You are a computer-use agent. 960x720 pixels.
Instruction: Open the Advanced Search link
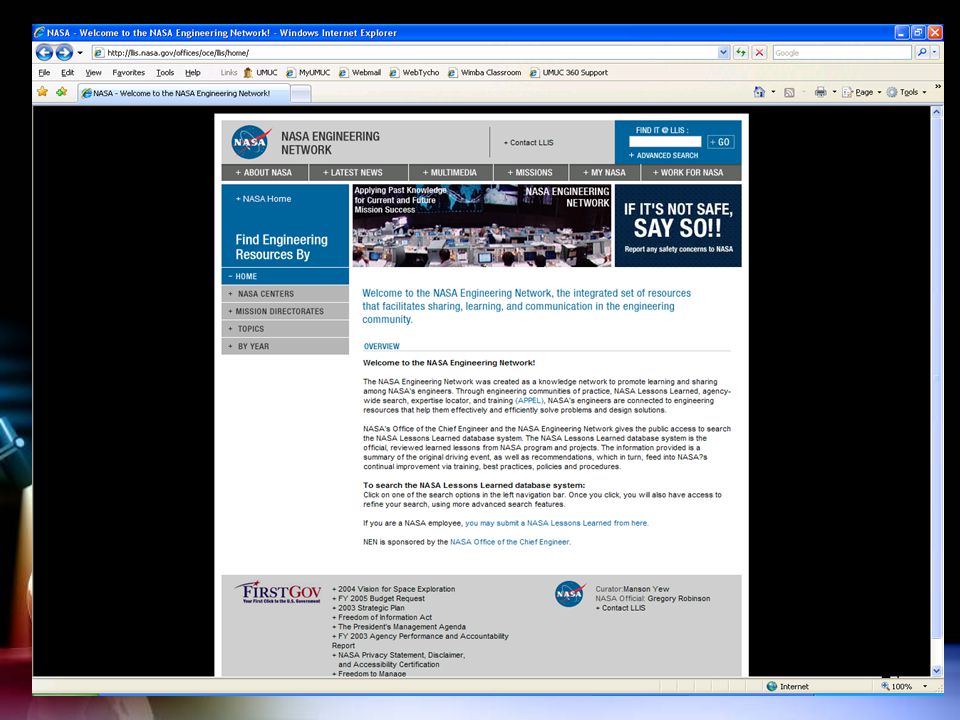click(663, 156)
